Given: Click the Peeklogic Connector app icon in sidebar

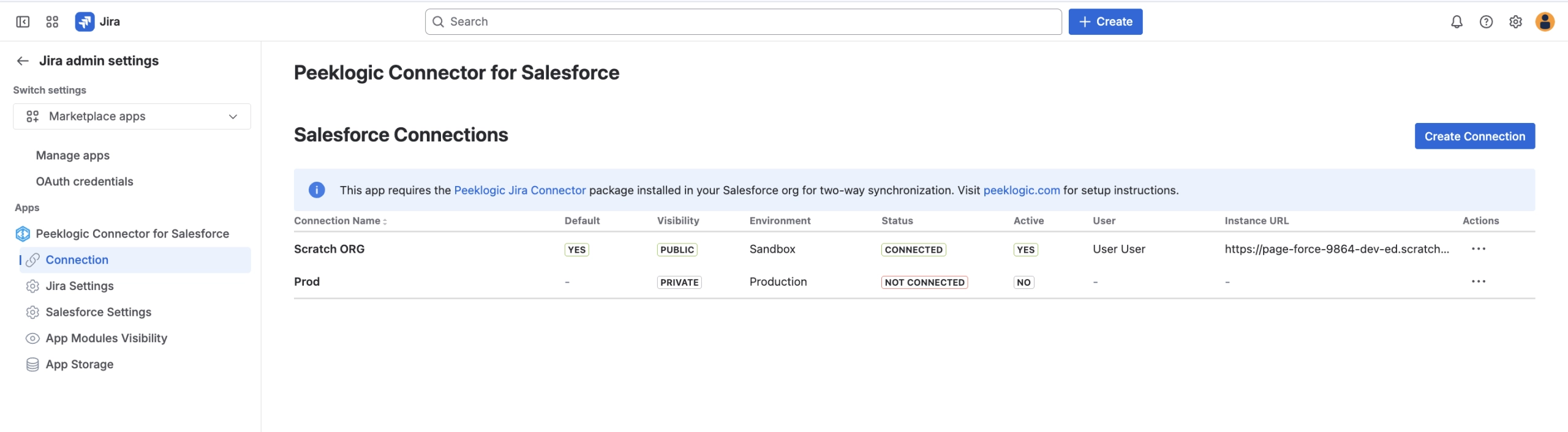Looking at the screenshot, I should [x=23, y=234].
